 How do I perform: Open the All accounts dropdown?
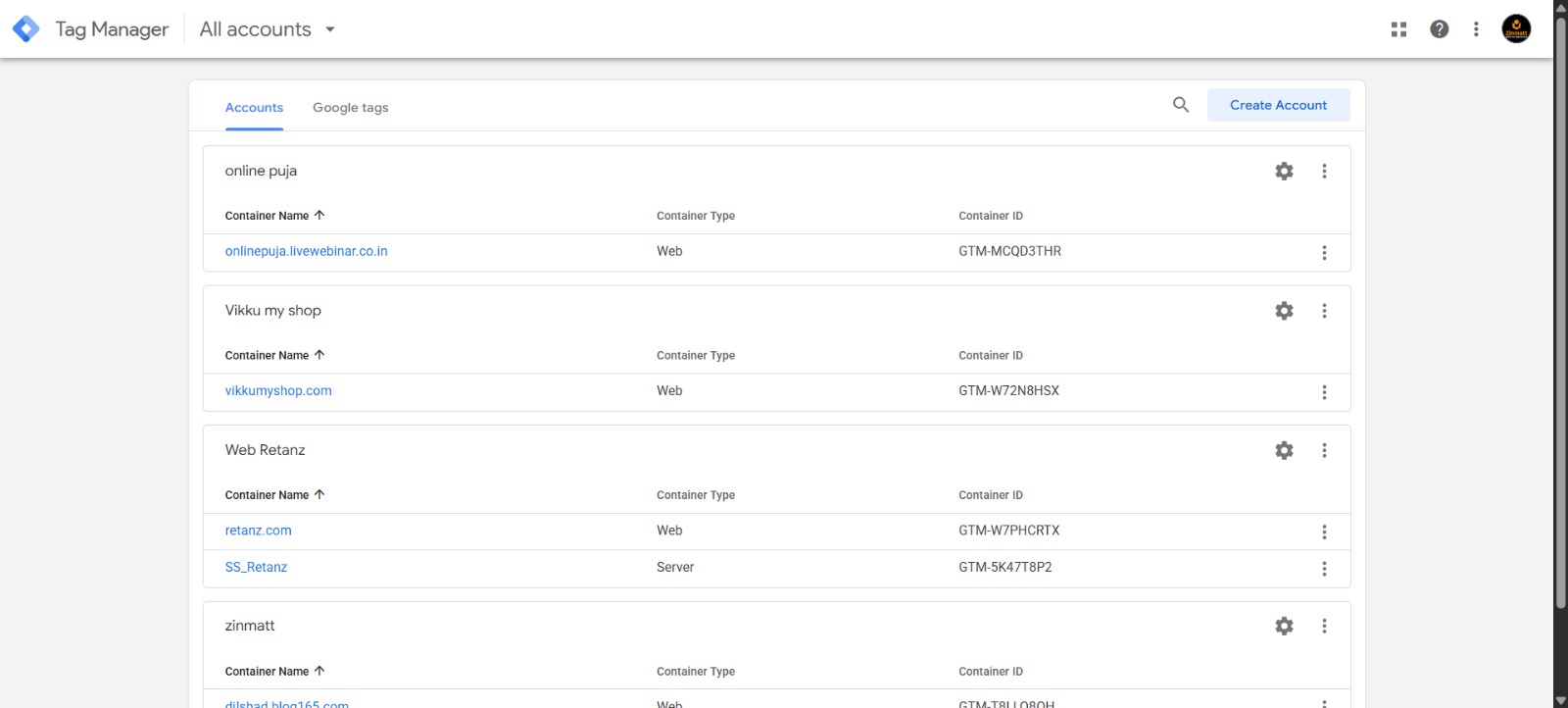(x=268, y=29)
